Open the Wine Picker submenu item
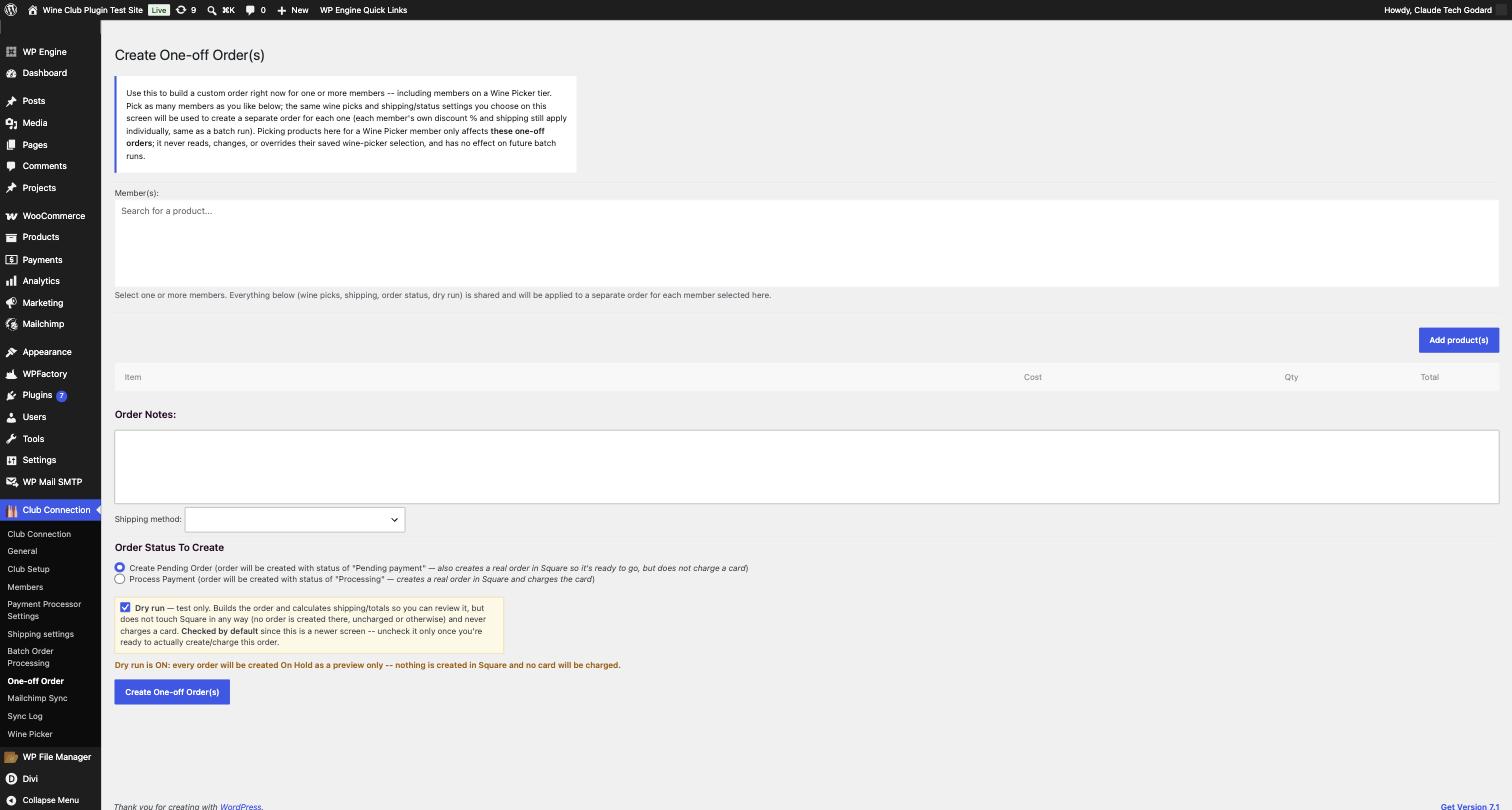1512x810 pixels. 30,734
